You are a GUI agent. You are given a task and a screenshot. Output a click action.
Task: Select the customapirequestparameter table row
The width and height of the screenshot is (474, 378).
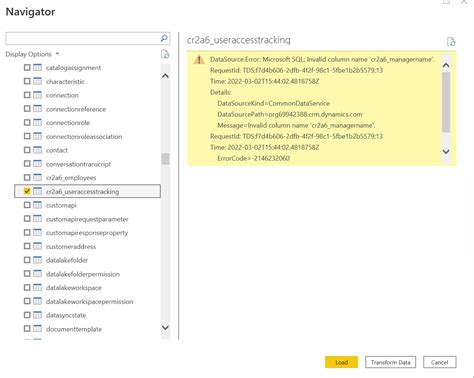click(87, 219)
